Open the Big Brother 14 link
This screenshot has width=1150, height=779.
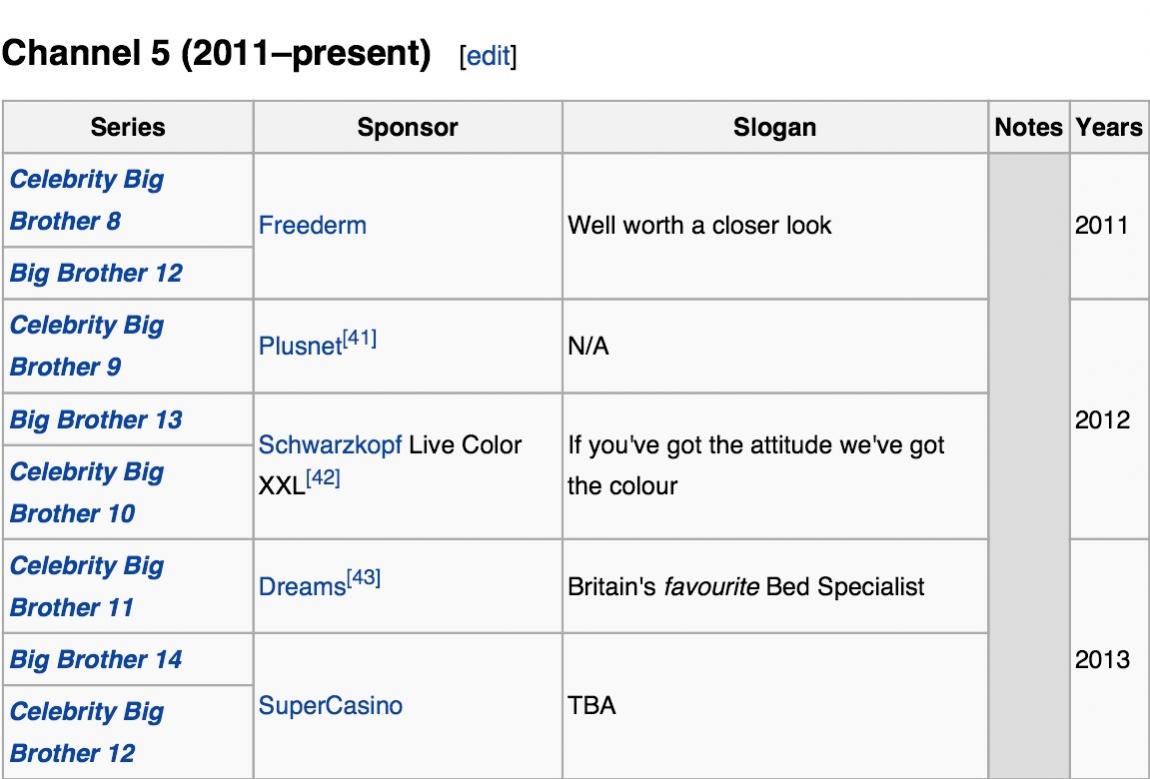click(x=96, y=660)
